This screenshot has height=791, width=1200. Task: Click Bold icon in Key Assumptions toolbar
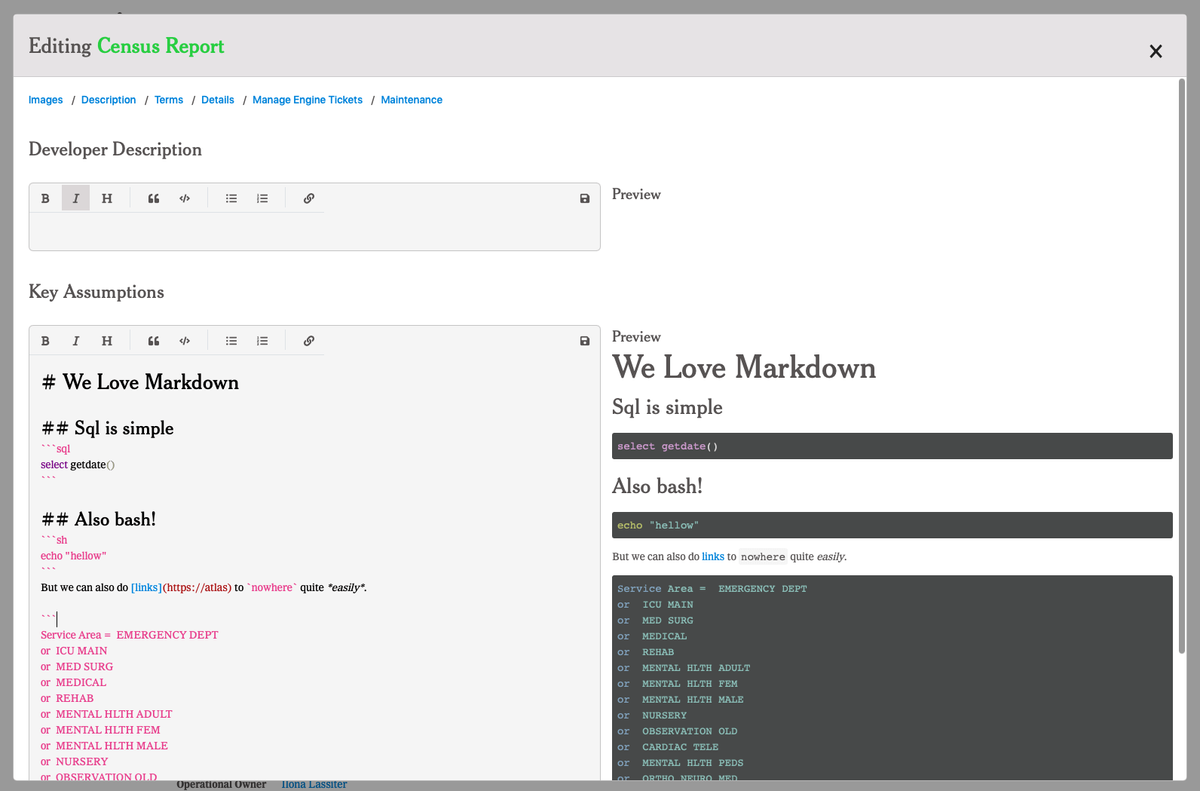point(45,341)
